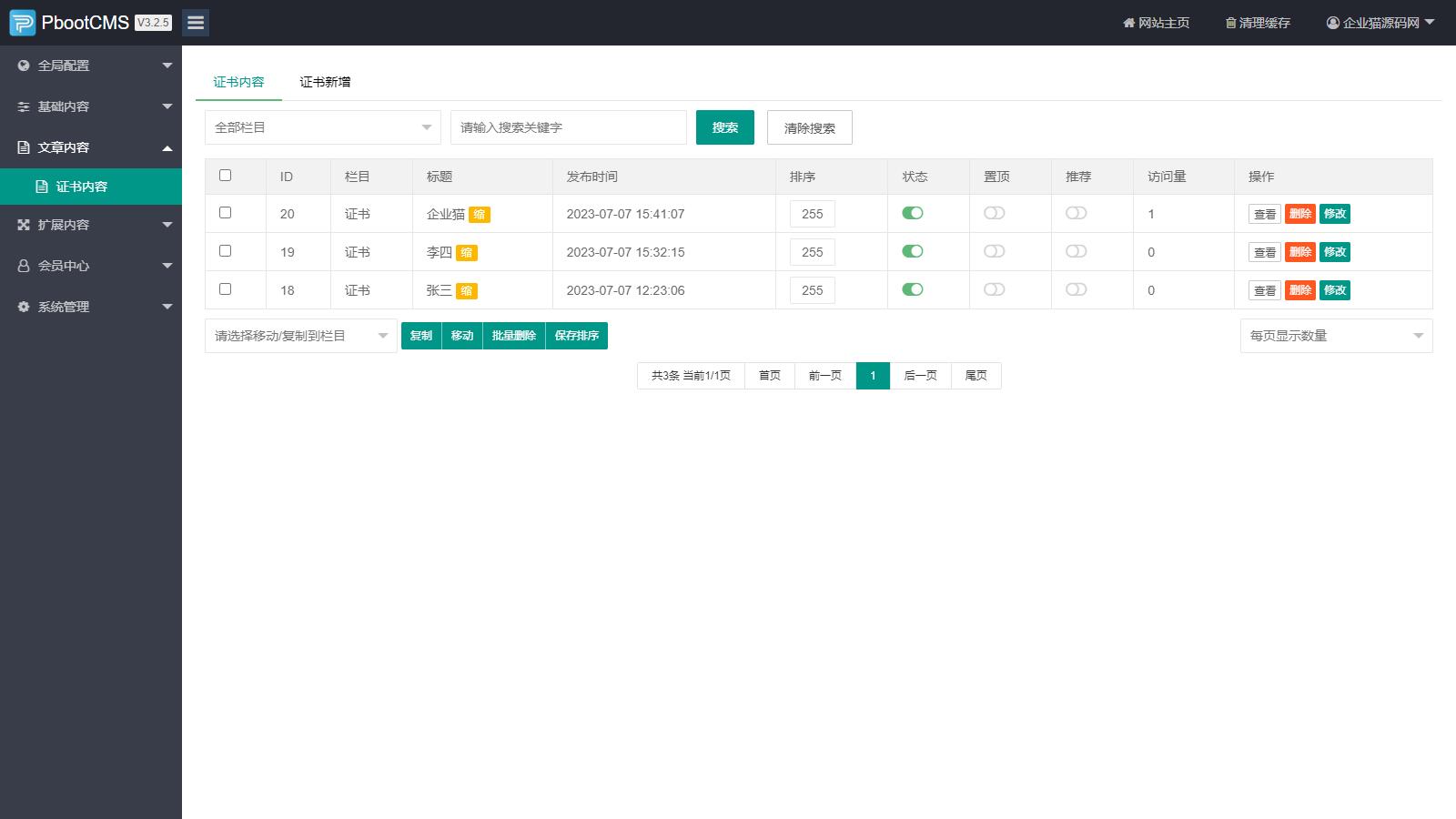Image resolution: width=1456 pixels, height=819 pixels.
Task: Open the 全部栏目 category dropdown
Action: coord(322,127)
